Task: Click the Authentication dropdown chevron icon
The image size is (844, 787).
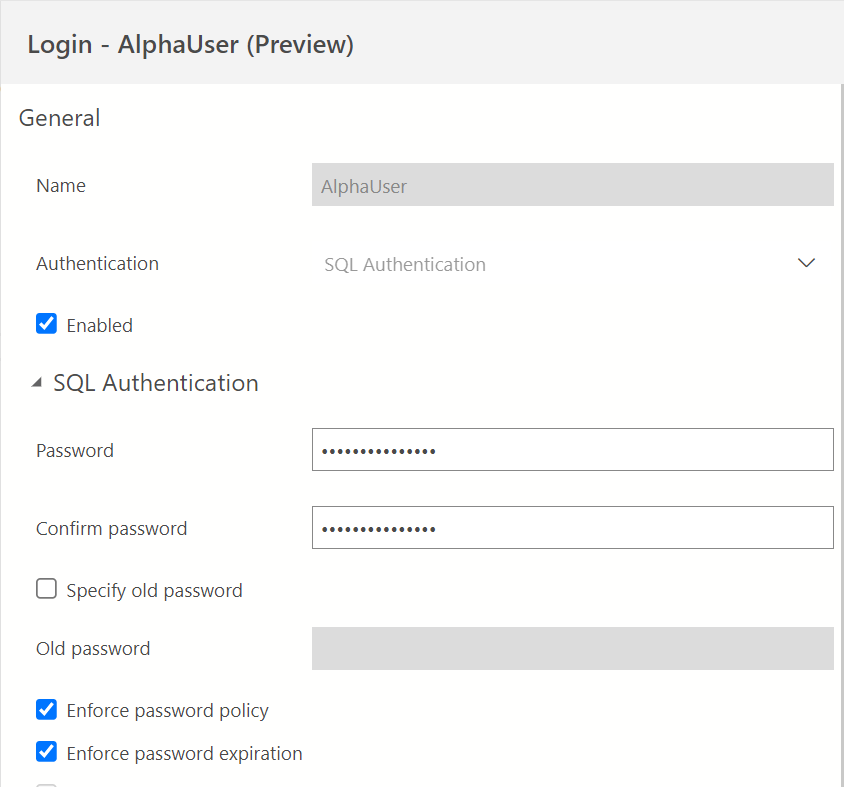Action: [806, 263]
